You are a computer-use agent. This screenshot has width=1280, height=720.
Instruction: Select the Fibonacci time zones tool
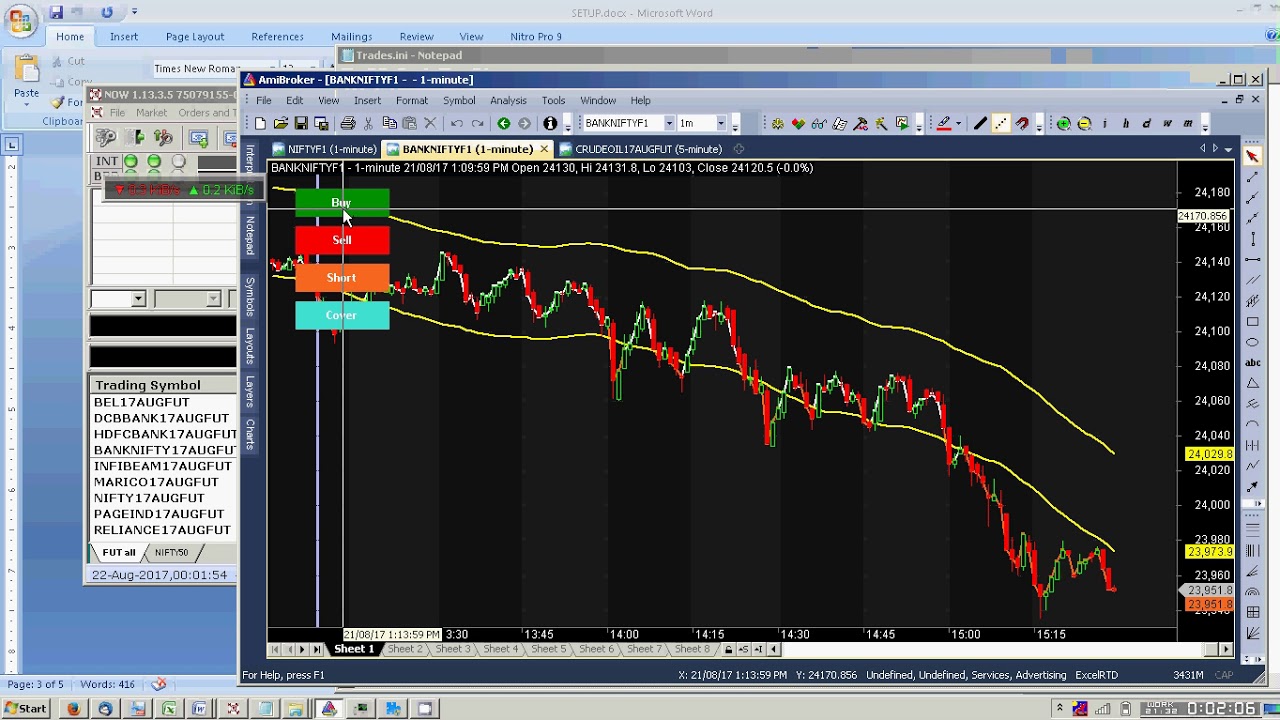[x=1252, y=550]
